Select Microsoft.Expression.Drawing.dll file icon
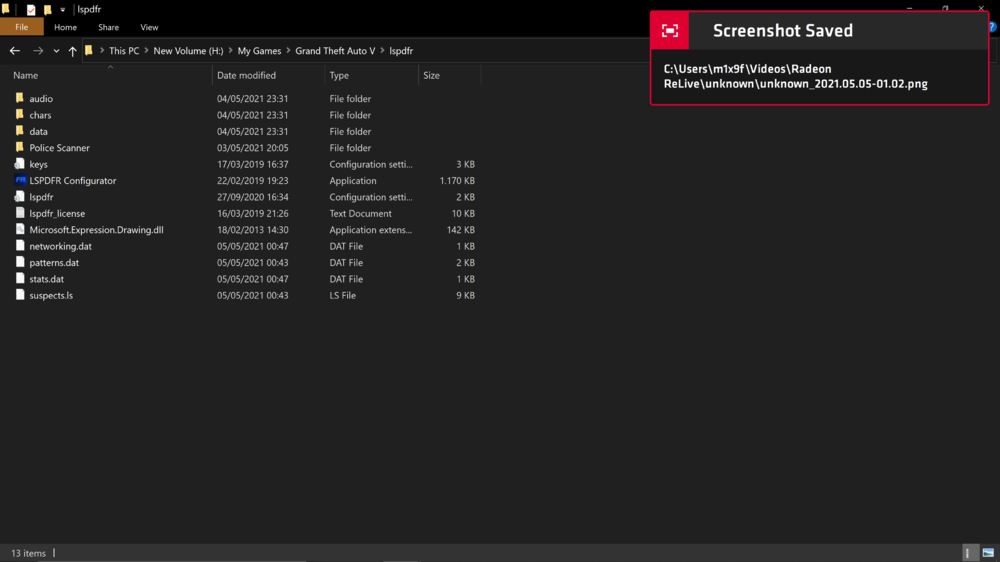The image size is (1000, 562). (x=20, y=230)
